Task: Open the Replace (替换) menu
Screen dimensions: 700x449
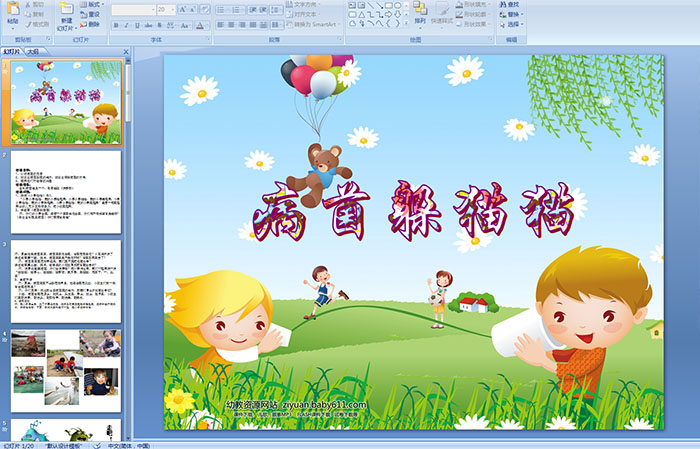Action: pyautogui.click(x=512, y=14)
